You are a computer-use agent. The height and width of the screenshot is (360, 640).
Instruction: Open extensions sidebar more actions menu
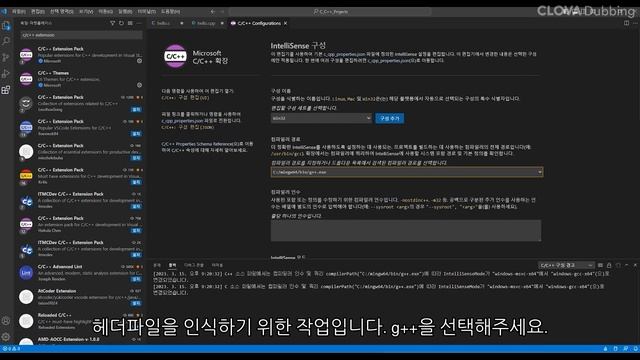[139, 23]
